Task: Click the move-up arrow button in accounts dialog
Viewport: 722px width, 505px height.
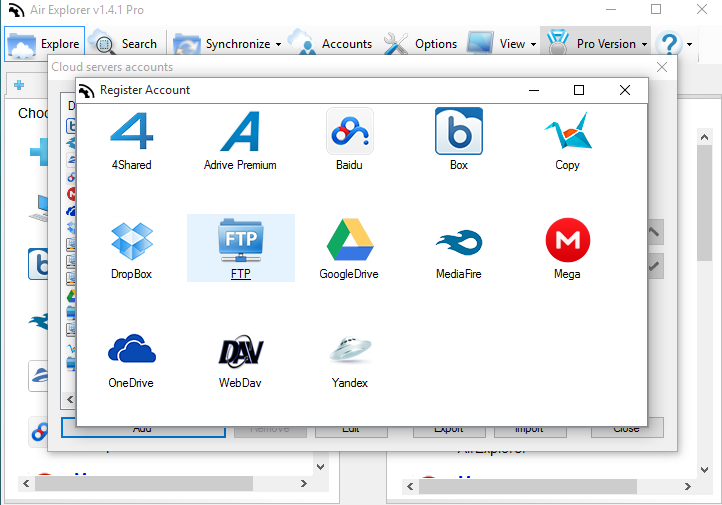Action: (655, 232)
